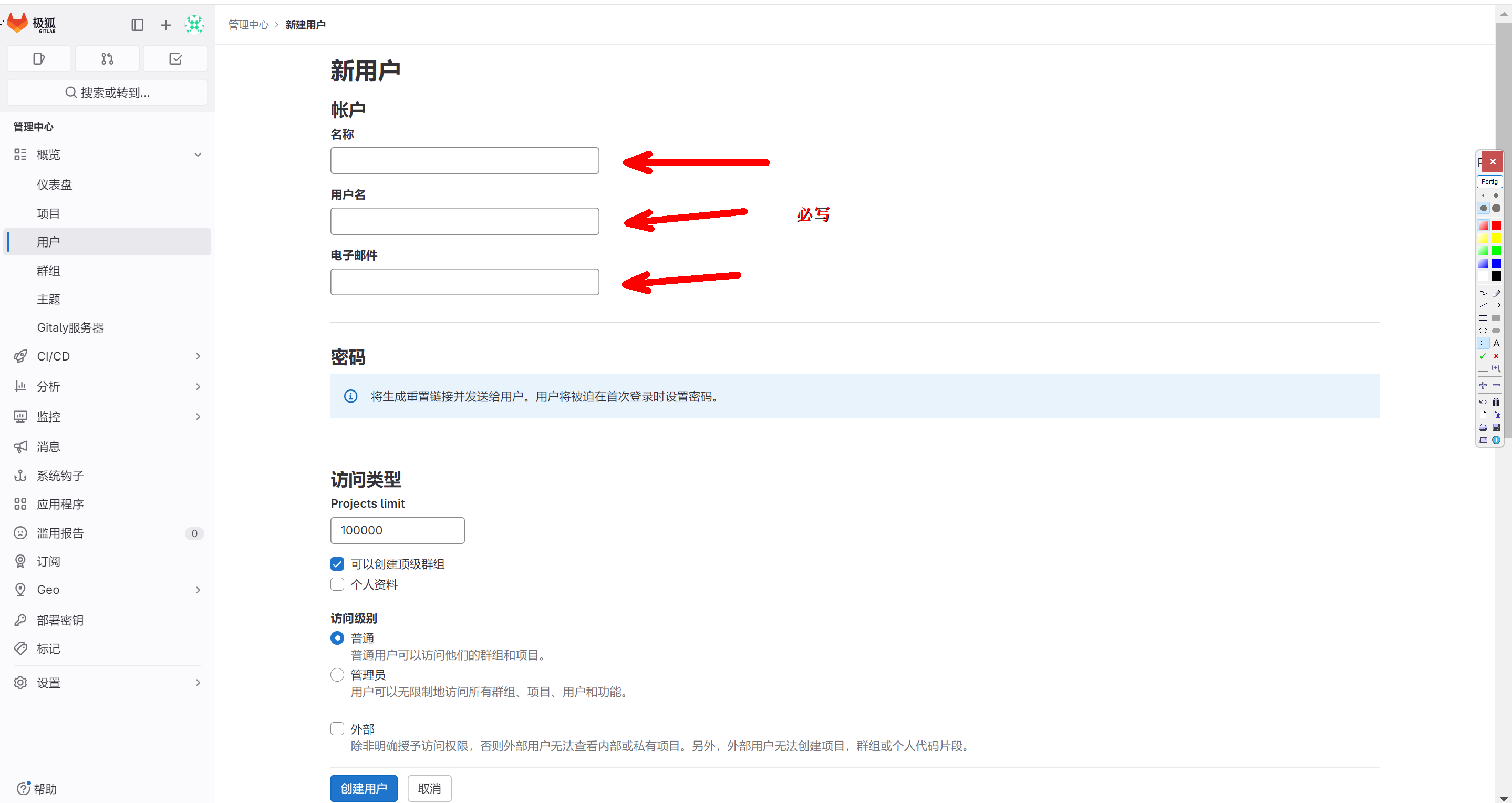Click the 名称 name input field
Image resolution: width=1512 pixels, height=803 pixels.
pos(465,160)
